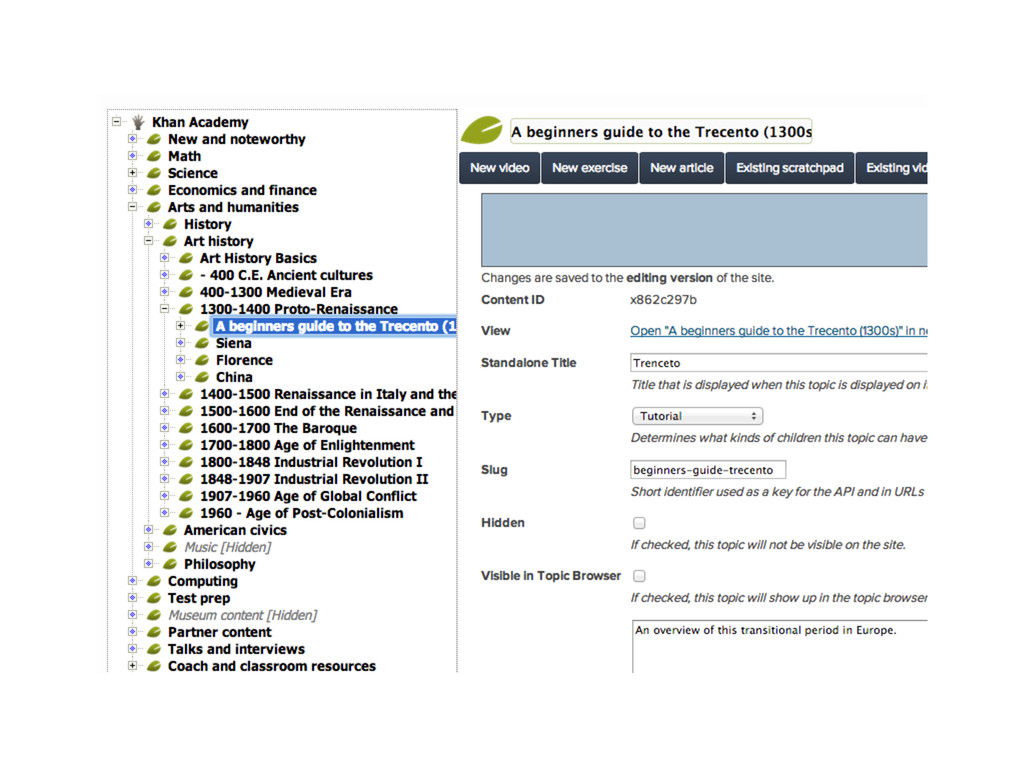Viewport: 1024px width, 768px height.
Task: Click the leaf icon beside Florence
Action: click(202, 360)
